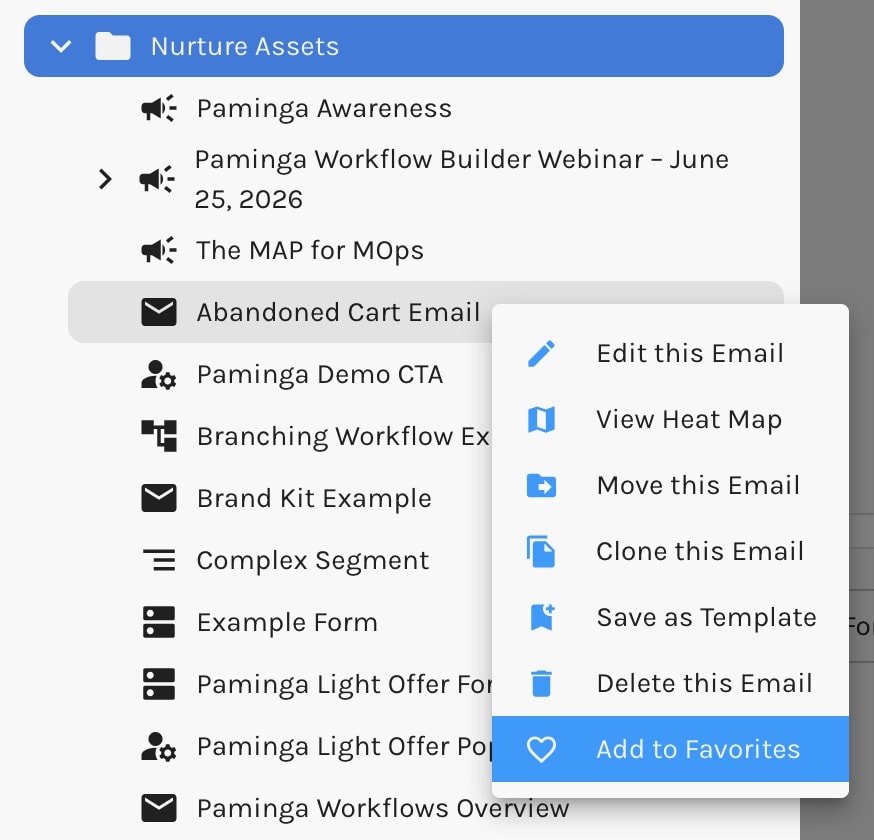Screen dimensions: 874x840
Task: Choose Add to Favorites from the menu
Action: pos(670,749)
